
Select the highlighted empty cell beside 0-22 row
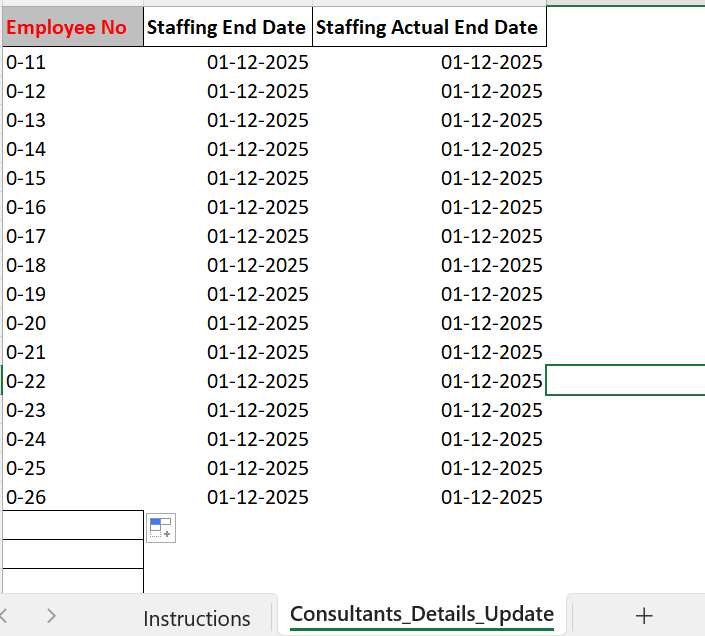tap(625, 380)
